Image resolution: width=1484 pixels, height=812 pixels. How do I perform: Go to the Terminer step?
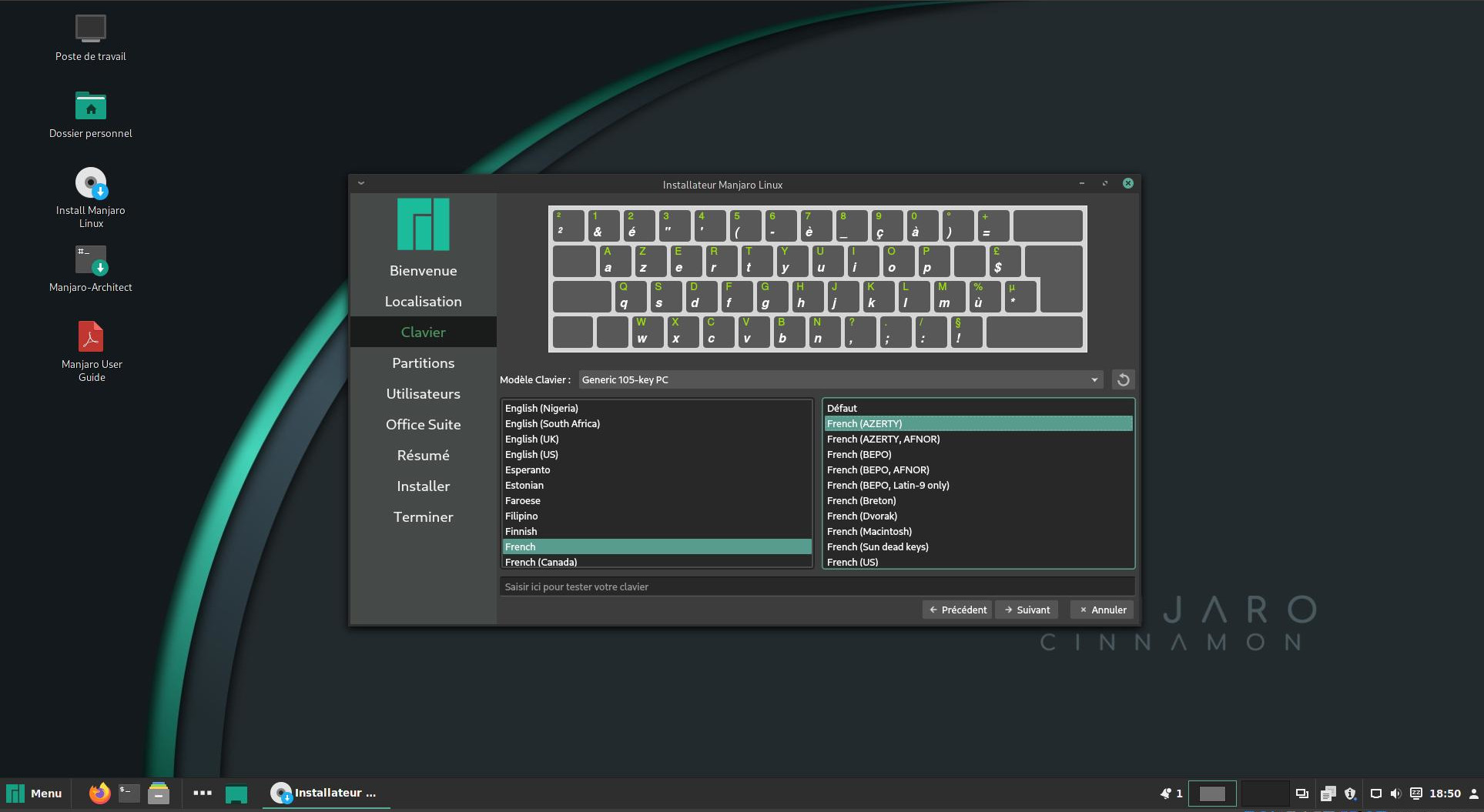[424, 517]
